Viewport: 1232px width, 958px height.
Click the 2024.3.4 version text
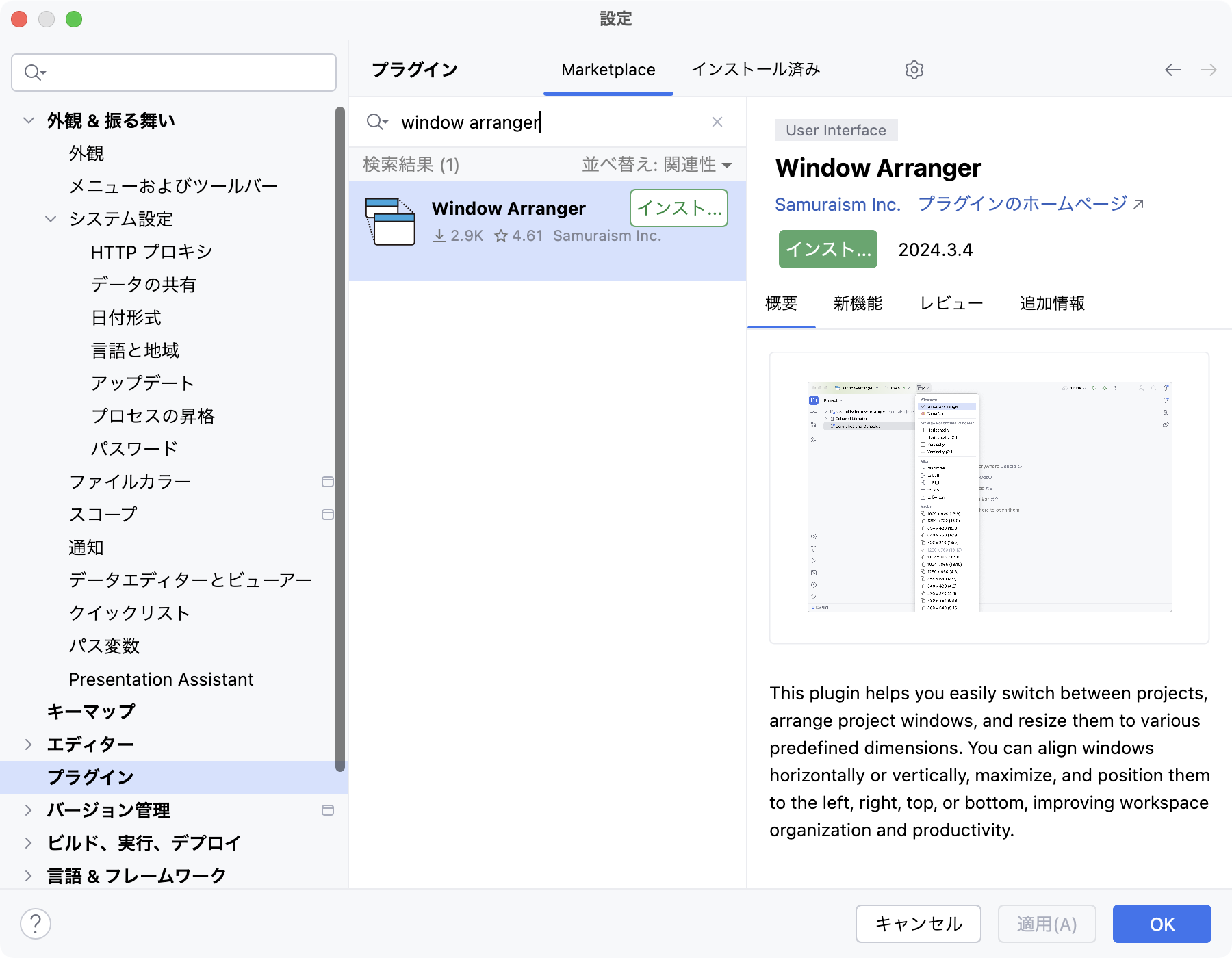click(x=936, y=250)
